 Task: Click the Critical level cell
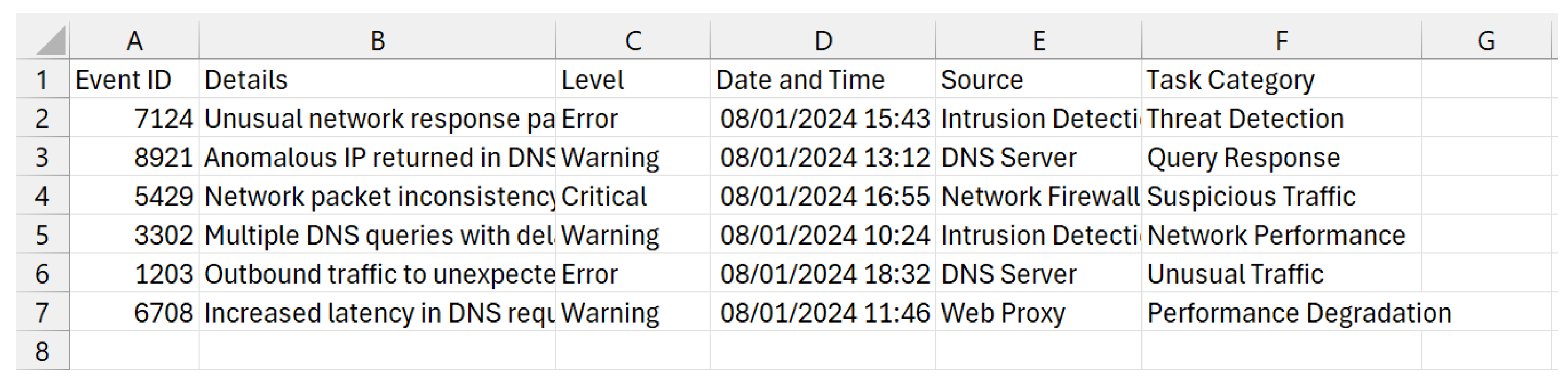(633, 197)
